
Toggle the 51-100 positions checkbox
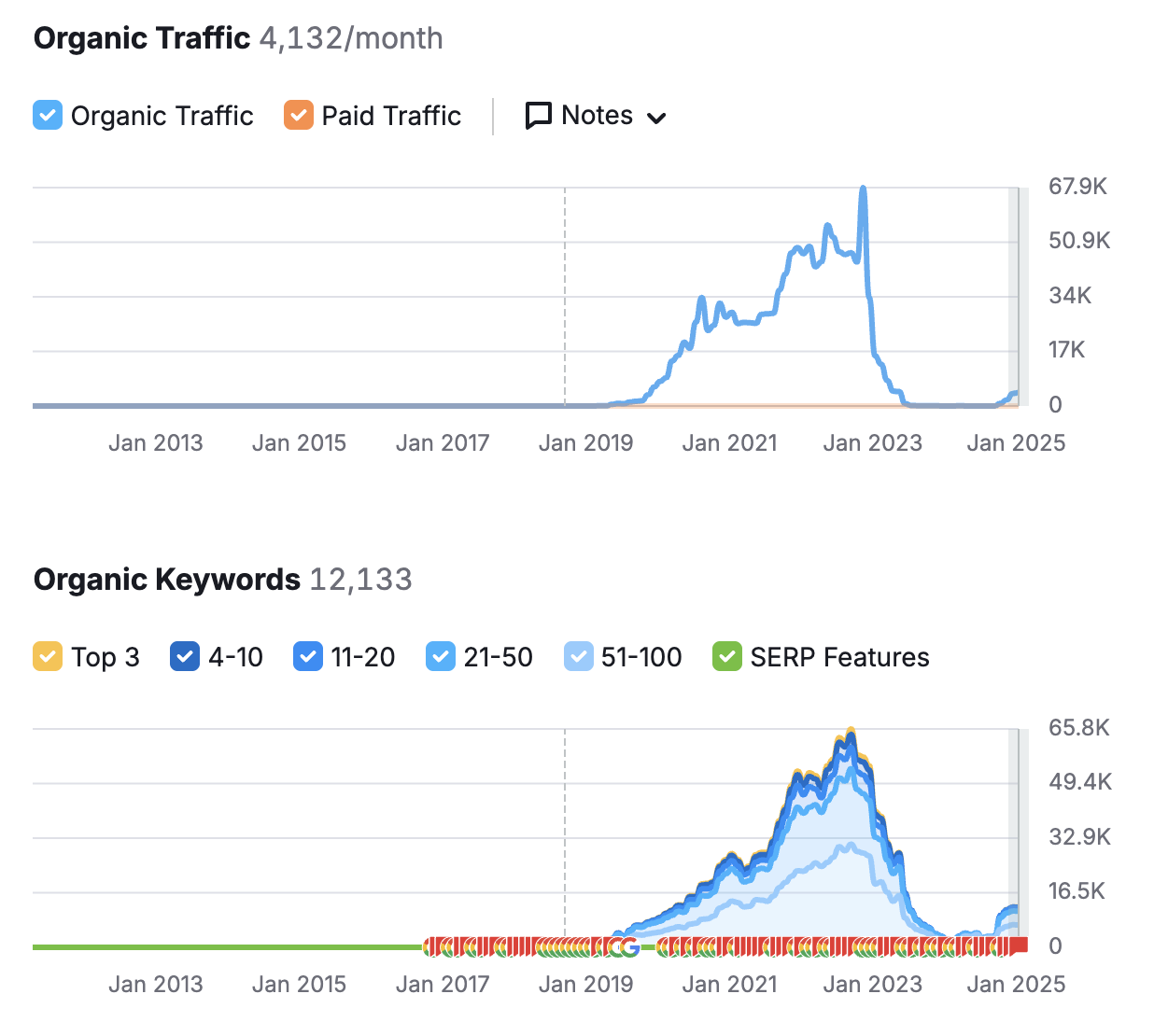click(x=579, y=657)
